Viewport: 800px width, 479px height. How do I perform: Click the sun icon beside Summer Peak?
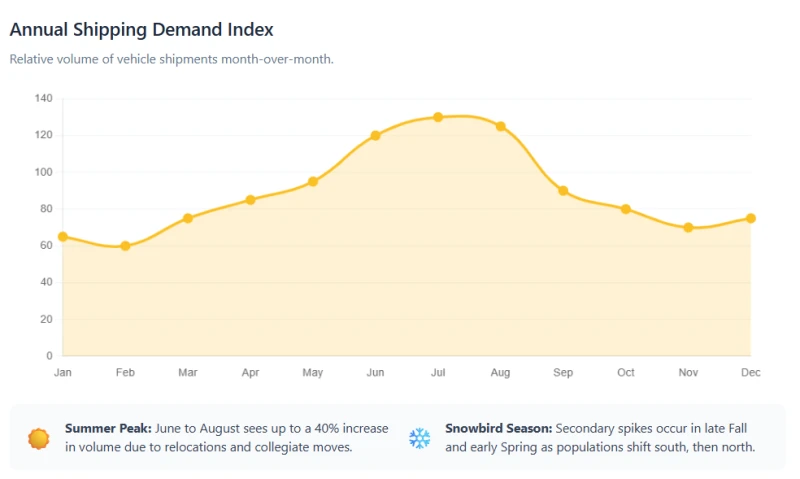[39, 438]
